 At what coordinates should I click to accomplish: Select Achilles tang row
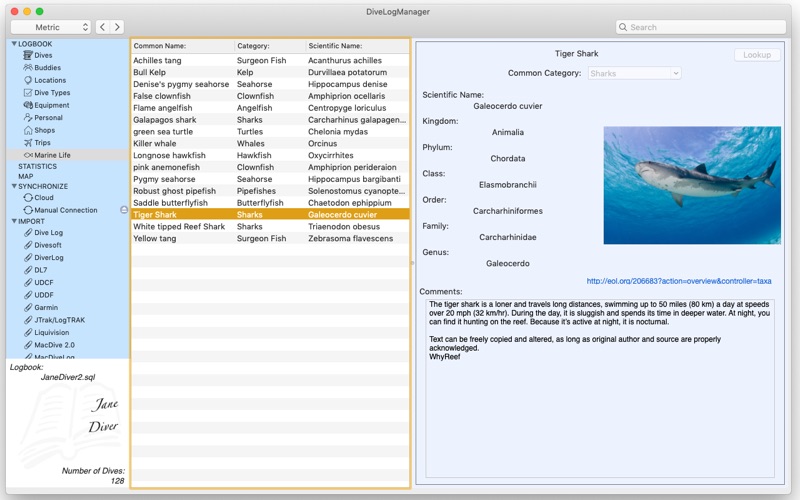[270, 60]
